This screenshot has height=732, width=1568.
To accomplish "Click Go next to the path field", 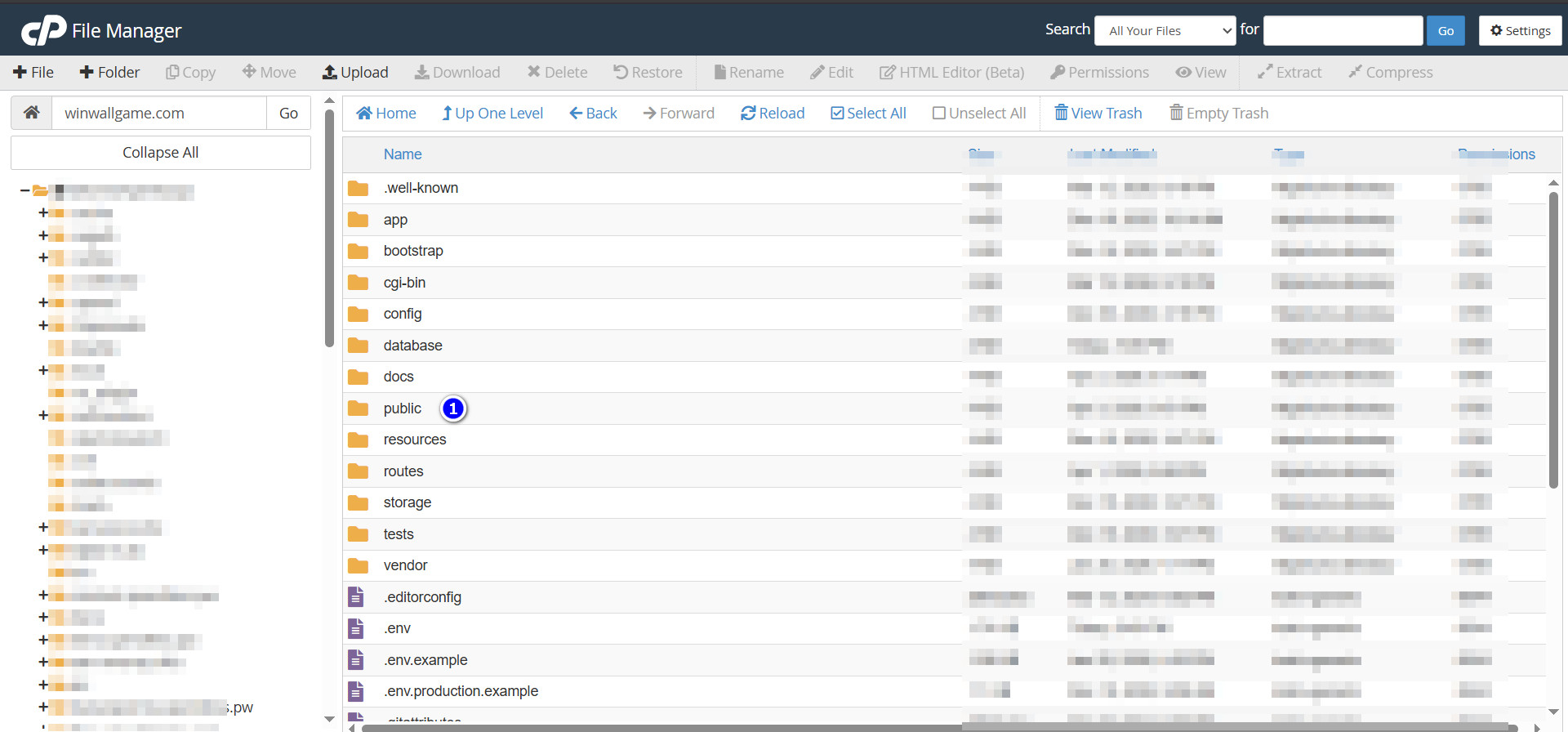I will pos(288,113).
